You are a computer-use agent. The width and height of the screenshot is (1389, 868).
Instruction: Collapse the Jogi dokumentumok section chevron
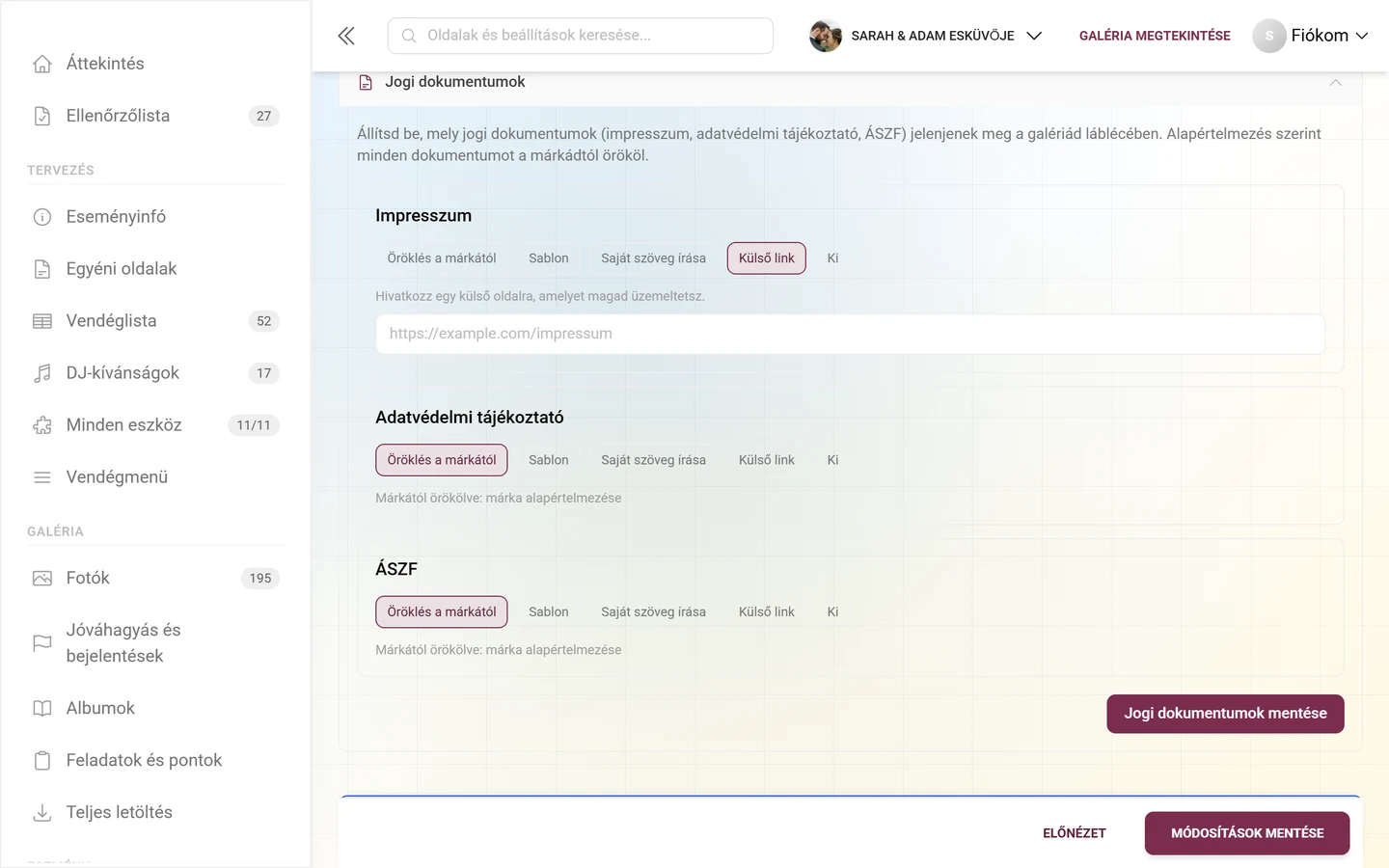[1336, 83]
